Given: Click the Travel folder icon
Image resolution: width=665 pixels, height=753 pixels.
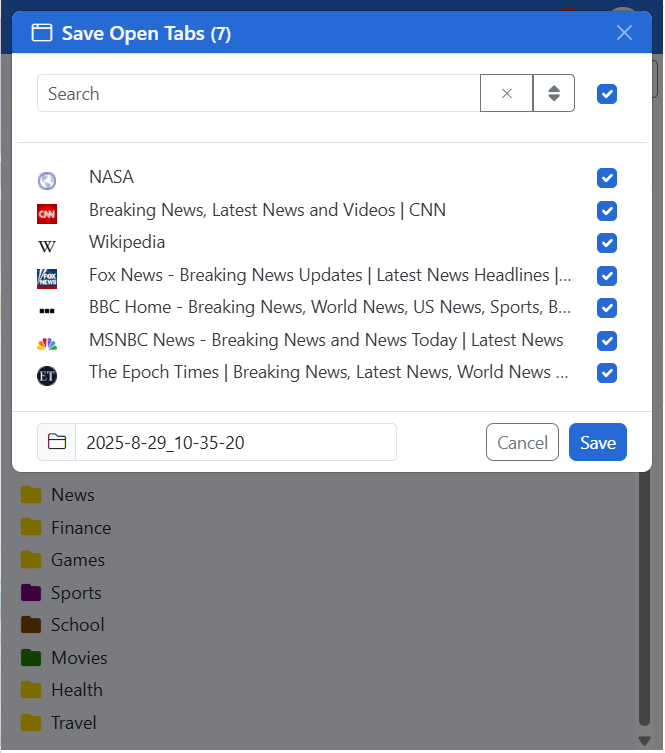Looking at the screenshot, I should point(31,722).
